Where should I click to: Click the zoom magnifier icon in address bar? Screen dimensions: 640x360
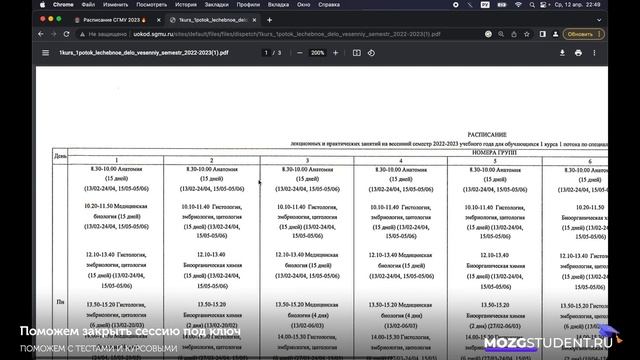(501, 34)
